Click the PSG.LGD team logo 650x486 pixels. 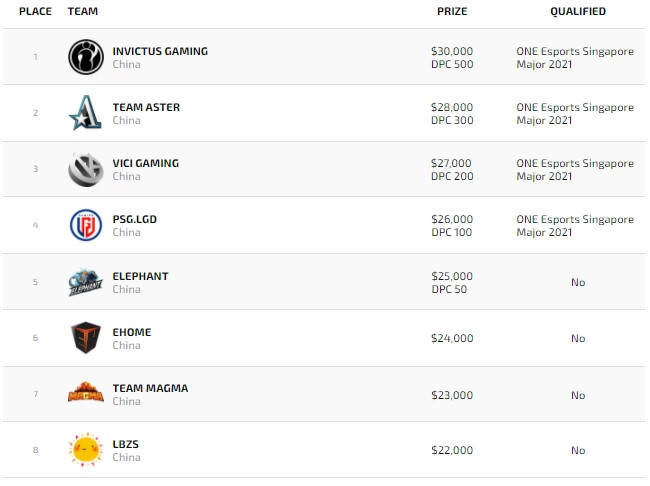point(85,226)
